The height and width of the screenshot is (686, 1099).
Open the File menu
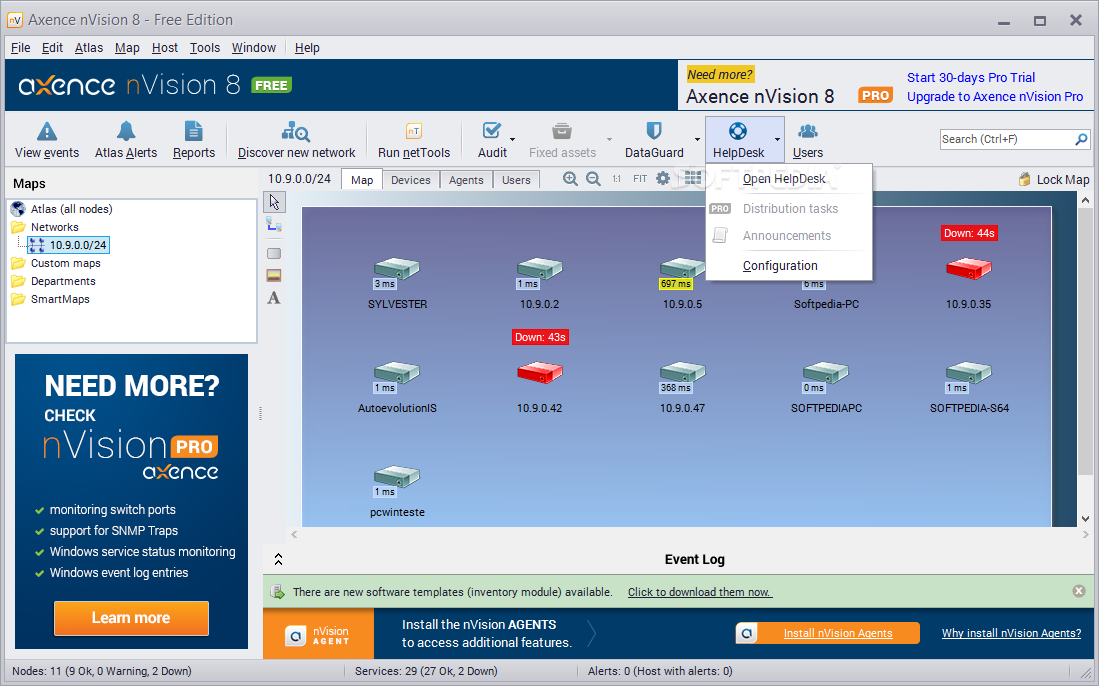point(20,48)
